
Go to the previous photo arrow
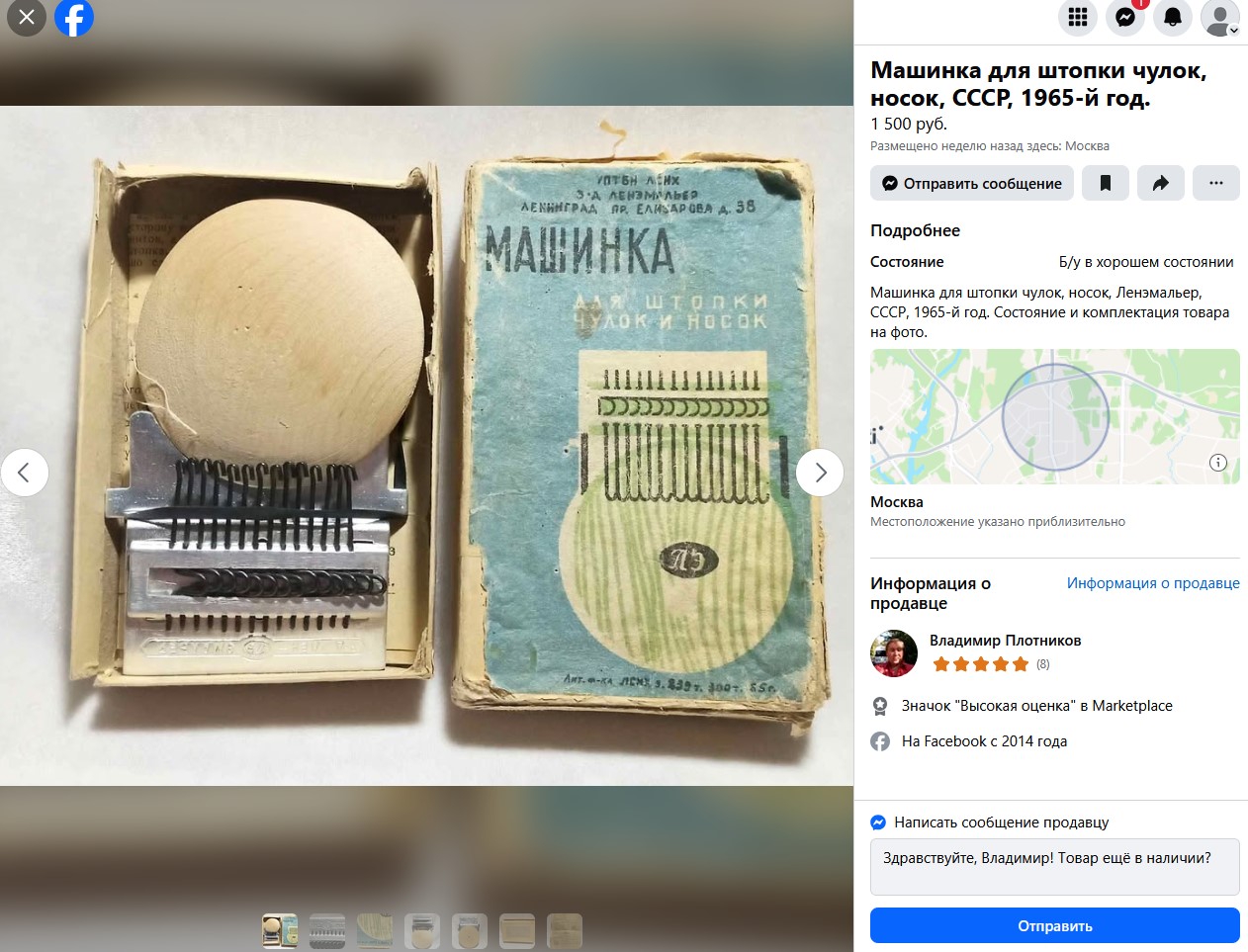25,473
